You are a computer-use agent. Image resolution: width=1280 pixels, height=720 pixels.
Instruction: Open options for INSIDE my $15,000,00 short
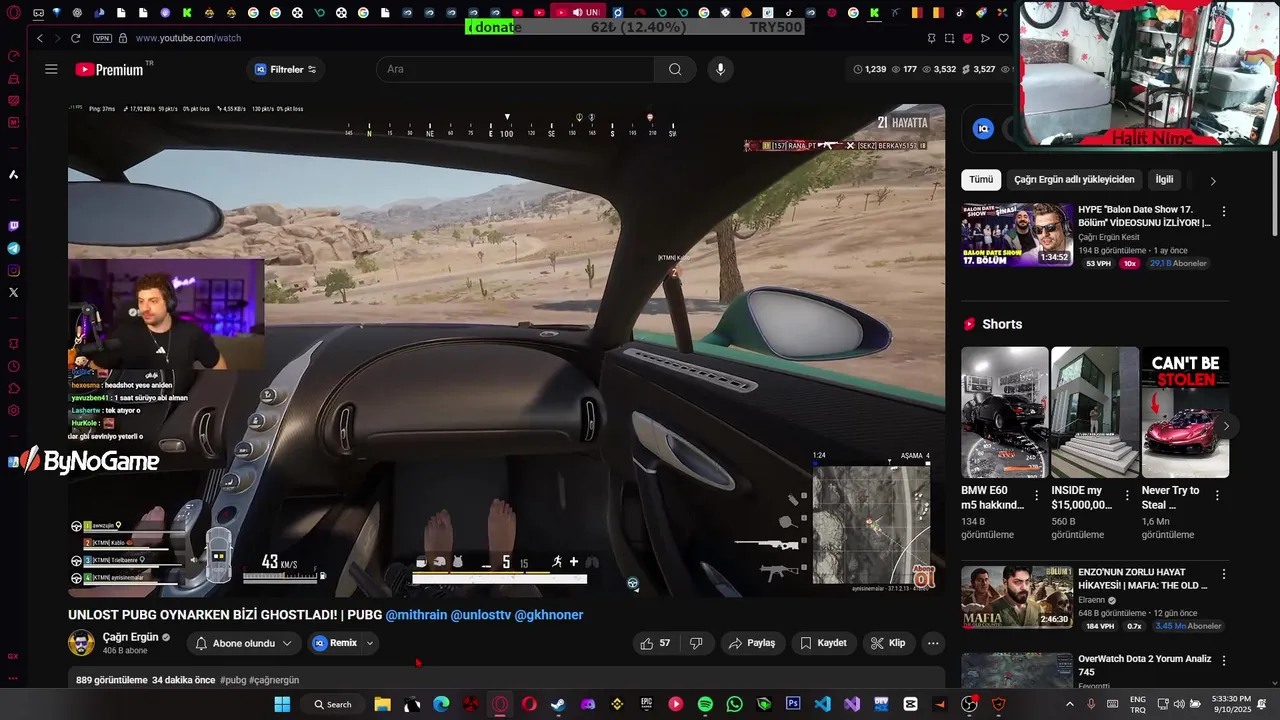pos(1127,495)
